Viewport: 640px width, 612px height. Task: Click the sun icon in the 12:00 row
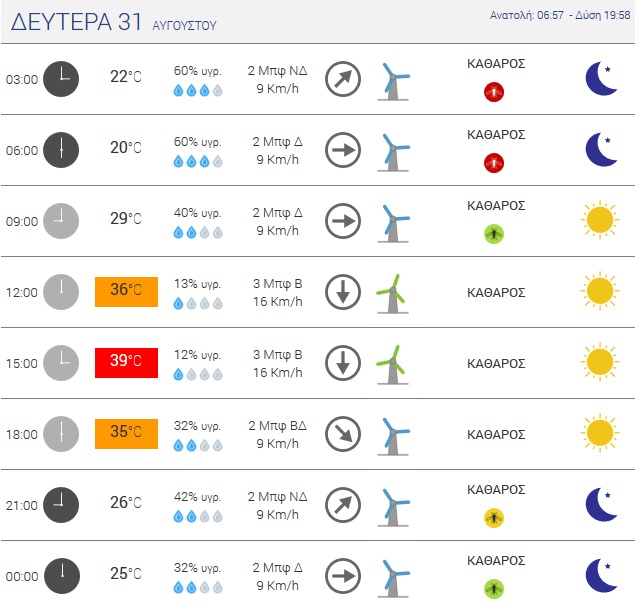pyautogui.click(x=600, y=291)
